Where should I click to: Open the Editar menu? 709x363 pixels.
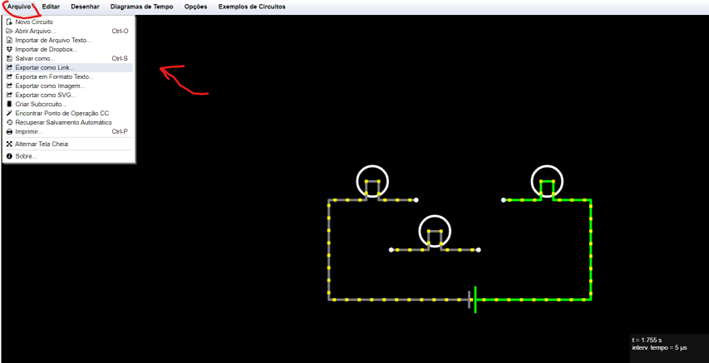[51, 7]
